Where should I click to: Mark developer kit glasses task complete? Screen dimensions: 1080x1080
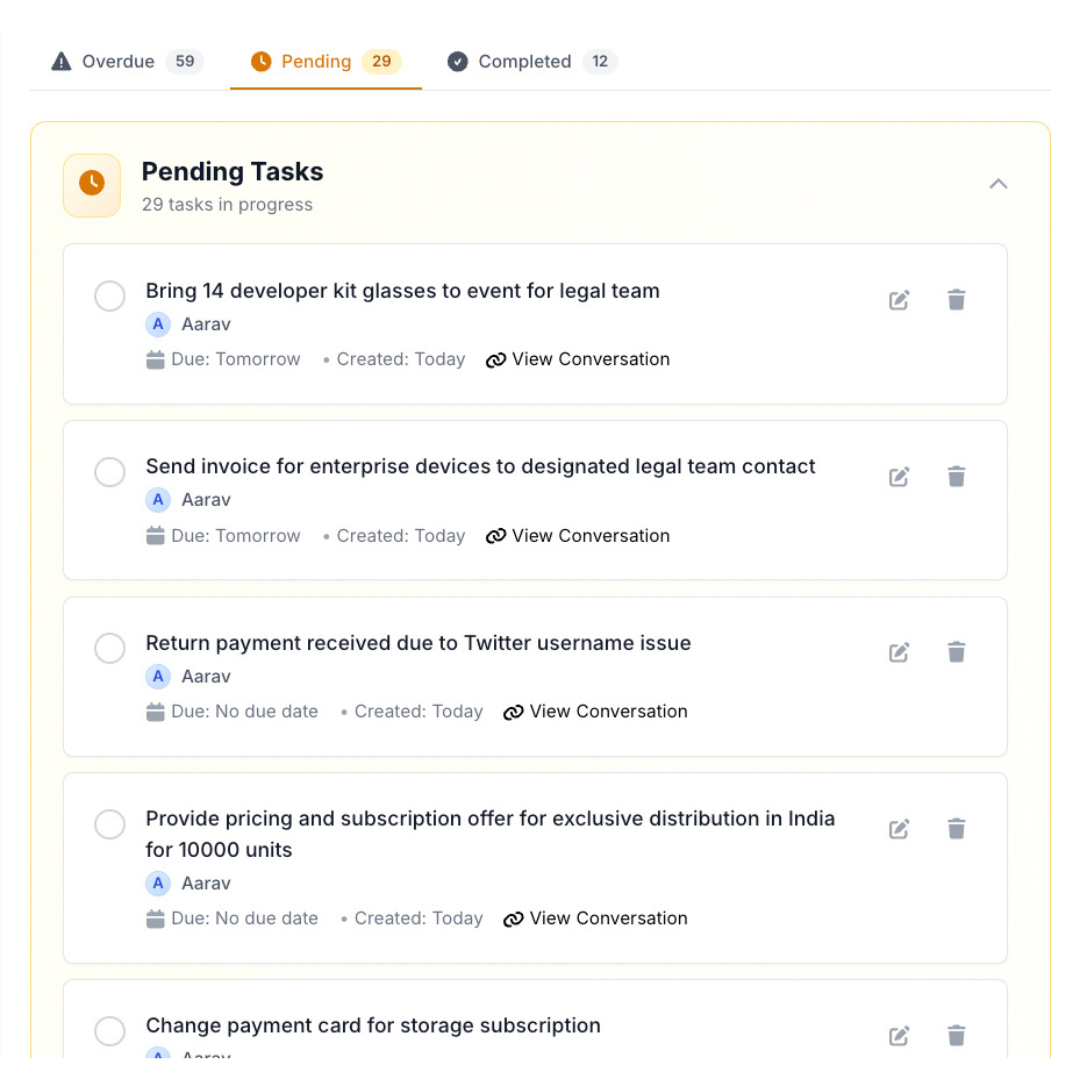[x=110, y=296]
